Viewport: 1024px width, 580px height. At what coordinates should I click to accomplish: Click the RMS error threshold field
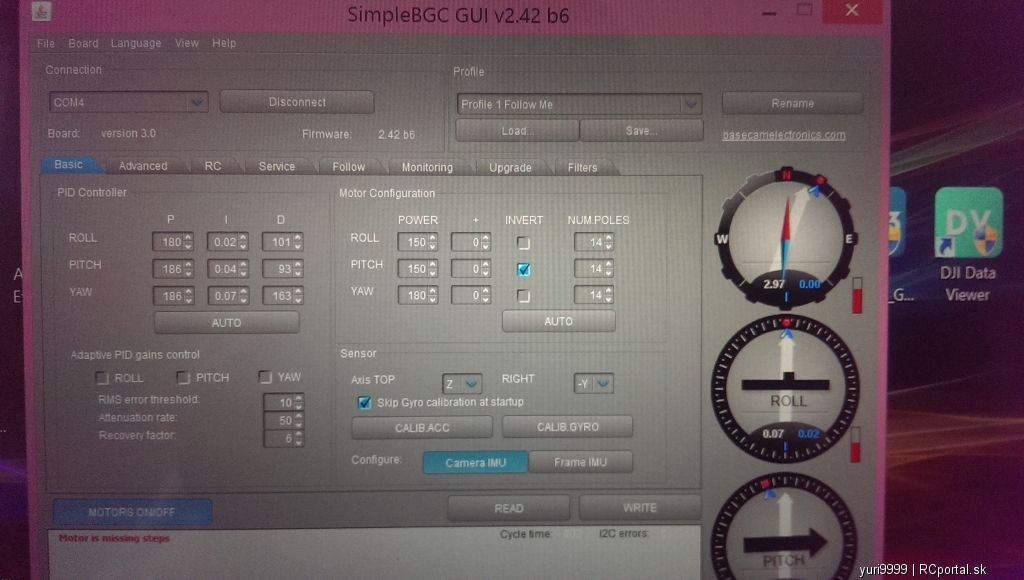click(283, 402)
